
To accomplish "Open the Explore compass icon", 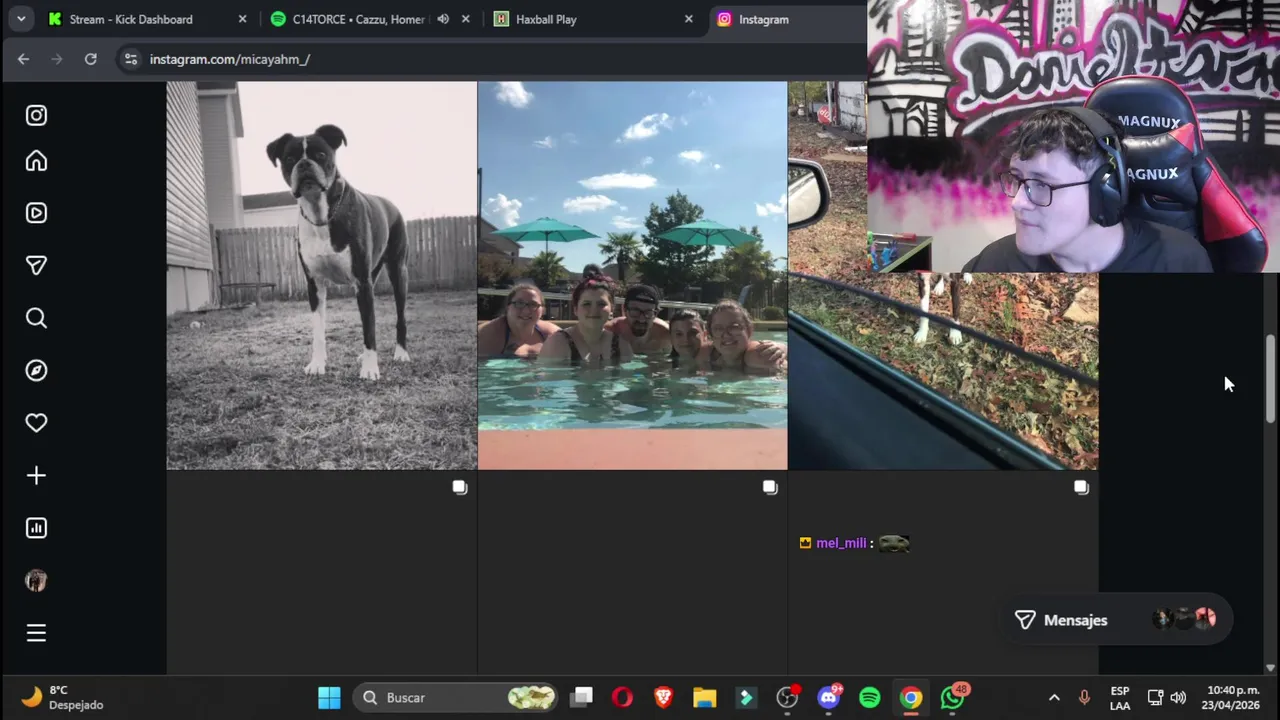I will [x=36, y=370].
